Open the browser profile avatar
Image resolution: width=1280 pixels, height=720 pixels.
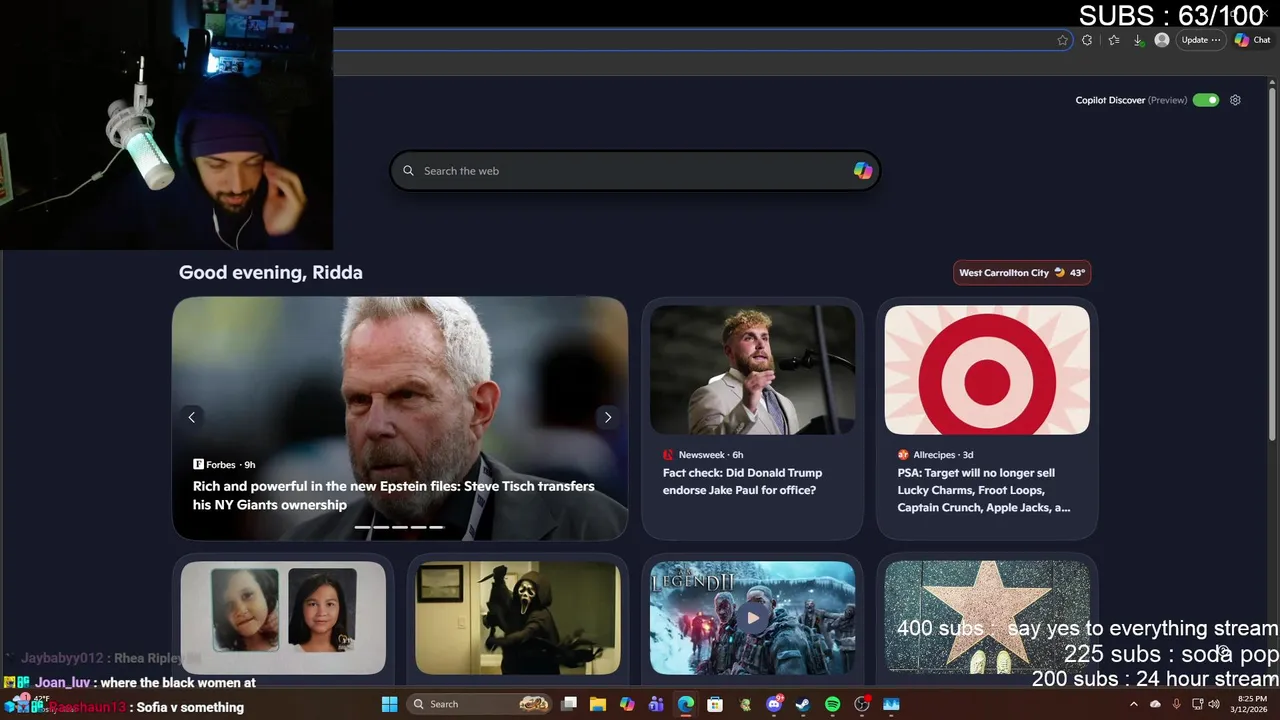click(x=1161, y=40)
